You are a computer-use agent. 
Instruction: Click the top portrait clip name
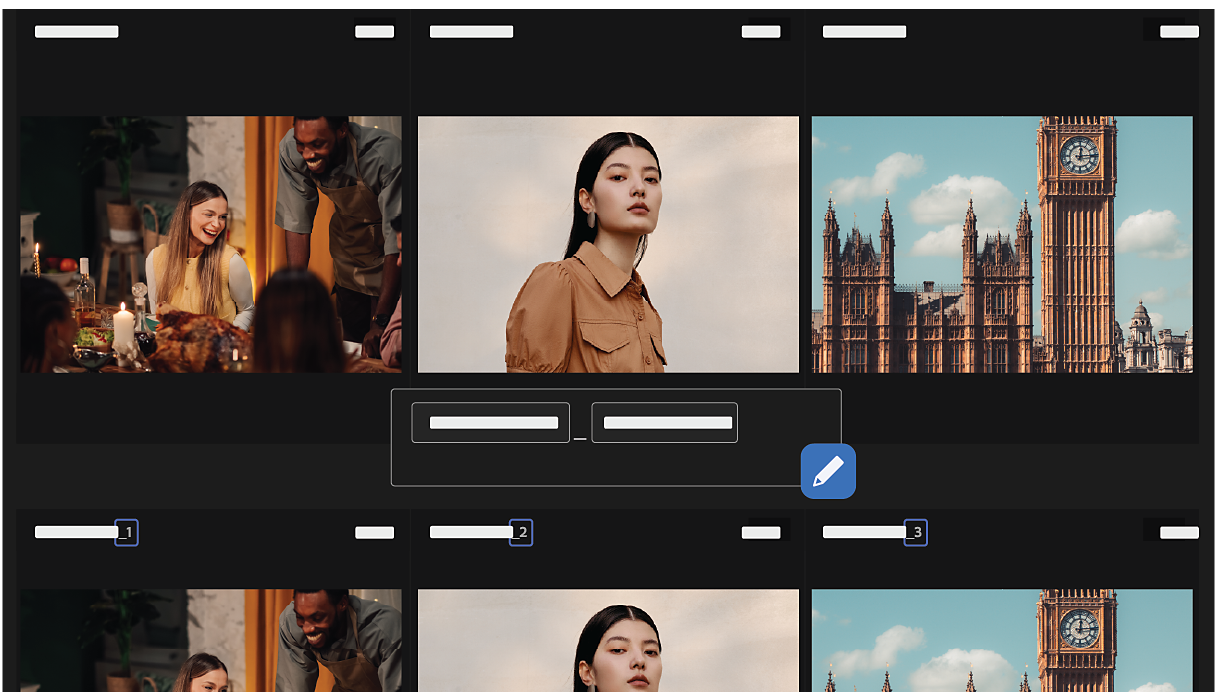pos(471,32)
